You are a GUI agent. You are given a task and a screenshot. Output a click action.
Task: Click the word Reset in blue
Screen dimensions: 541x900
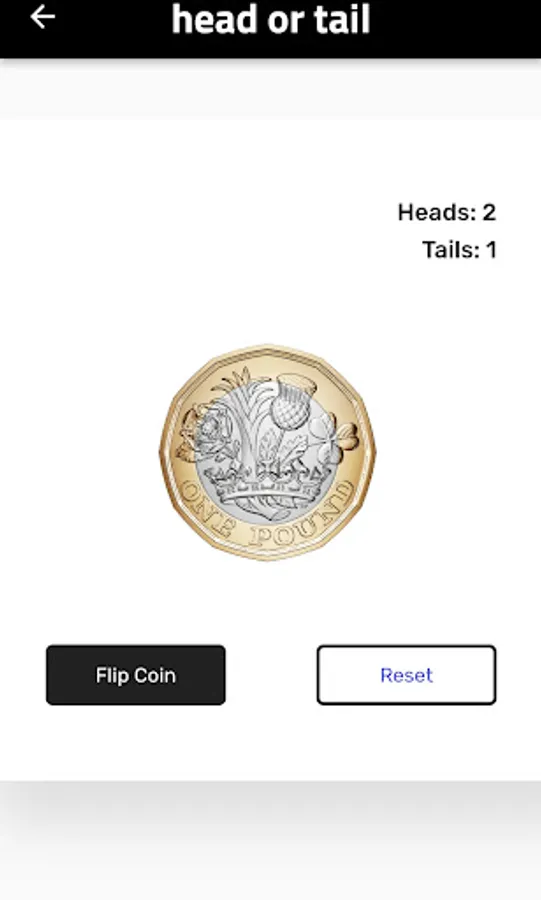coord(406,675)
